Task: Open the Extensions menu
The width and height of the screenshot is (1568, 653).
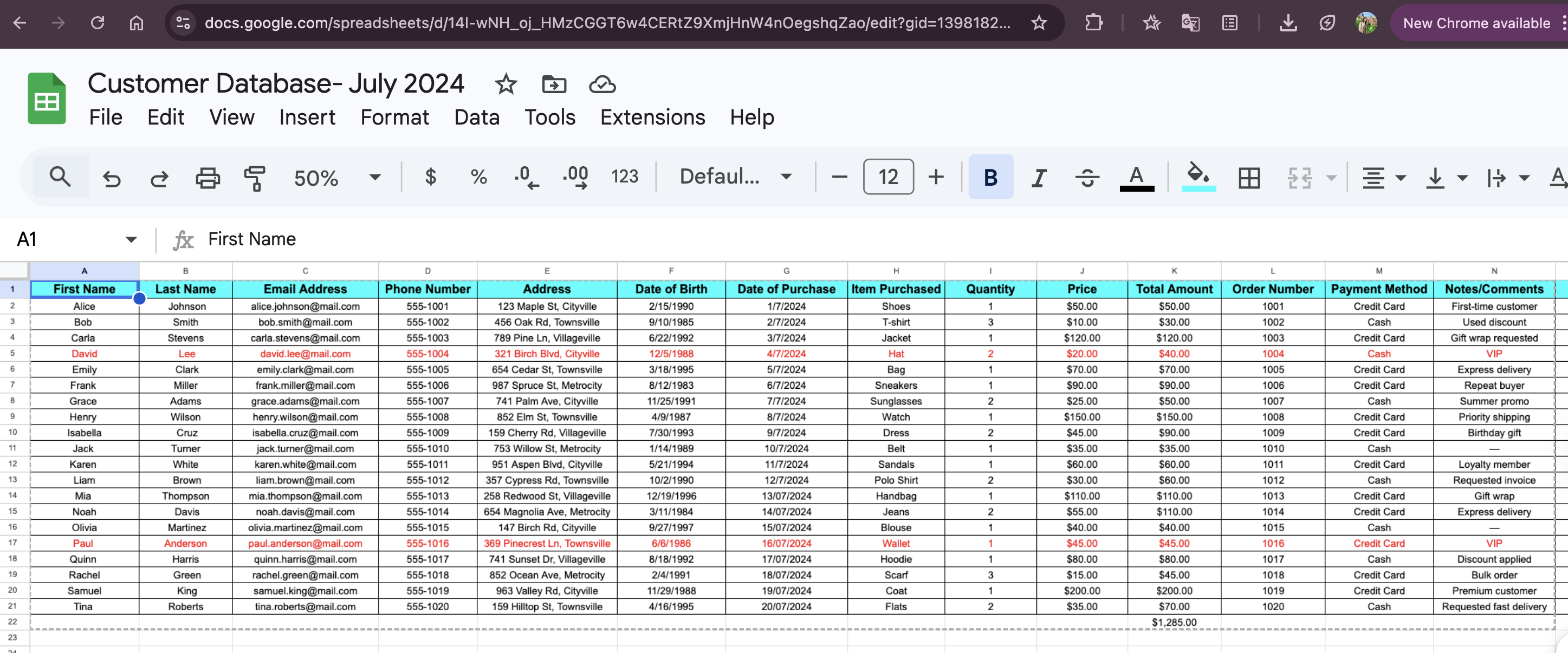Action: (652, 117)
